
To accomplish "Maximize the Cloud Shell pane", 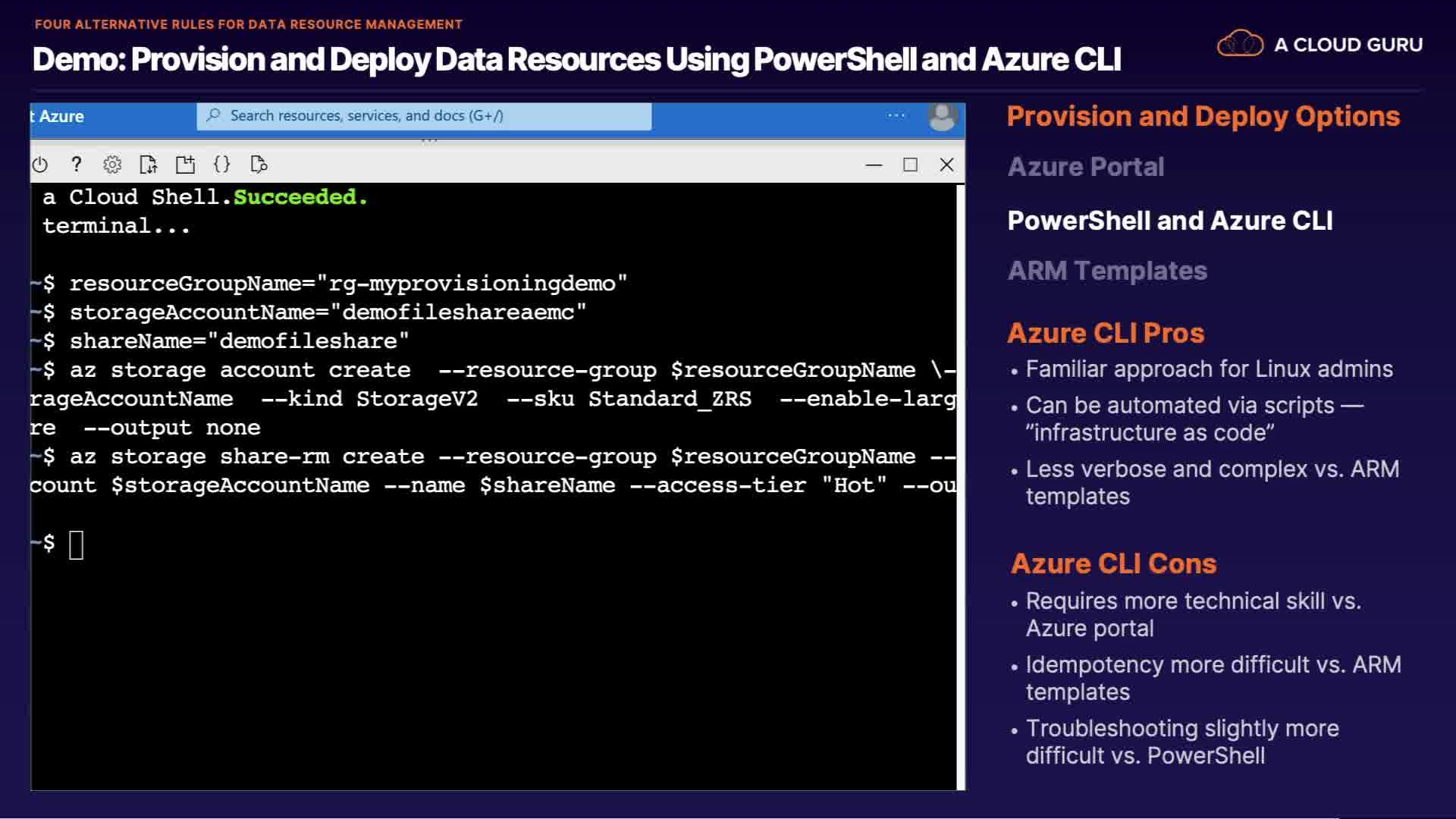I will (x=910, y=165).
